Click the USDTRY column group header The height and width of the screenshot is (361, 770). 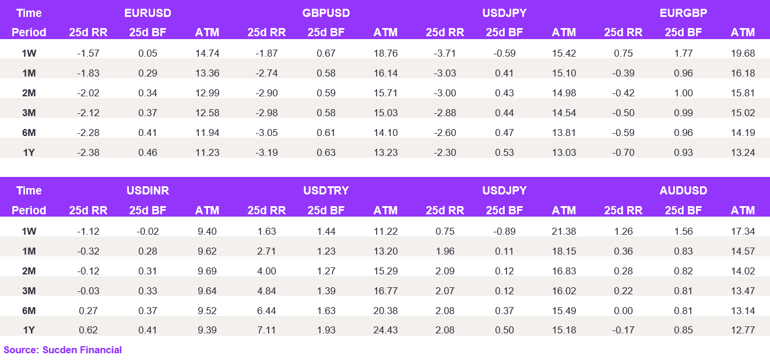click(326, 191)
